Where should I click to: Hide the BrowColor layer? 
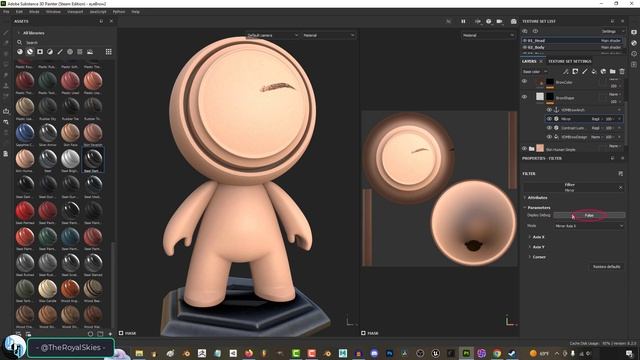(524, 81)
